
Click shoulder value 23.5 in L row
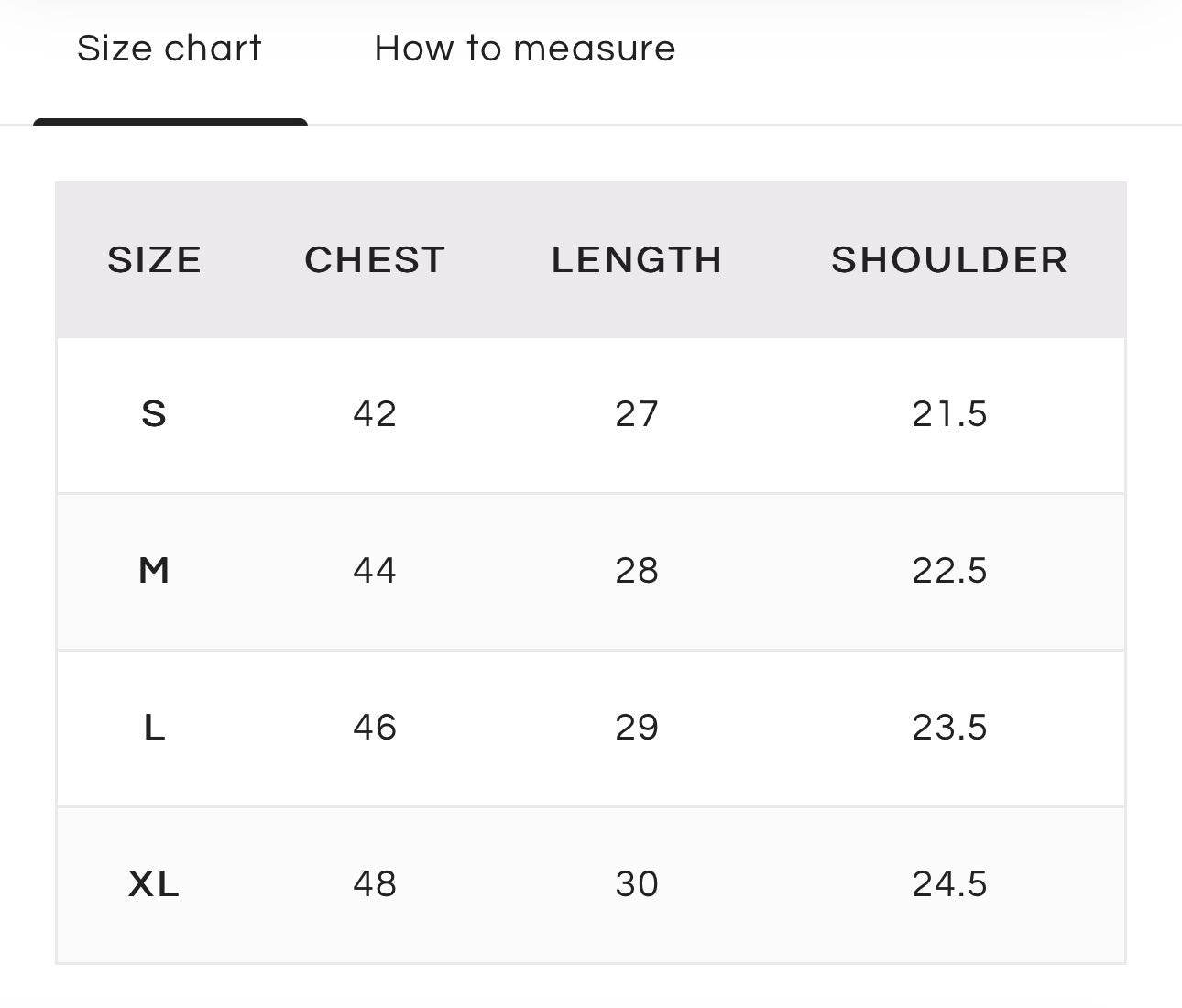(x=949, y=728)
